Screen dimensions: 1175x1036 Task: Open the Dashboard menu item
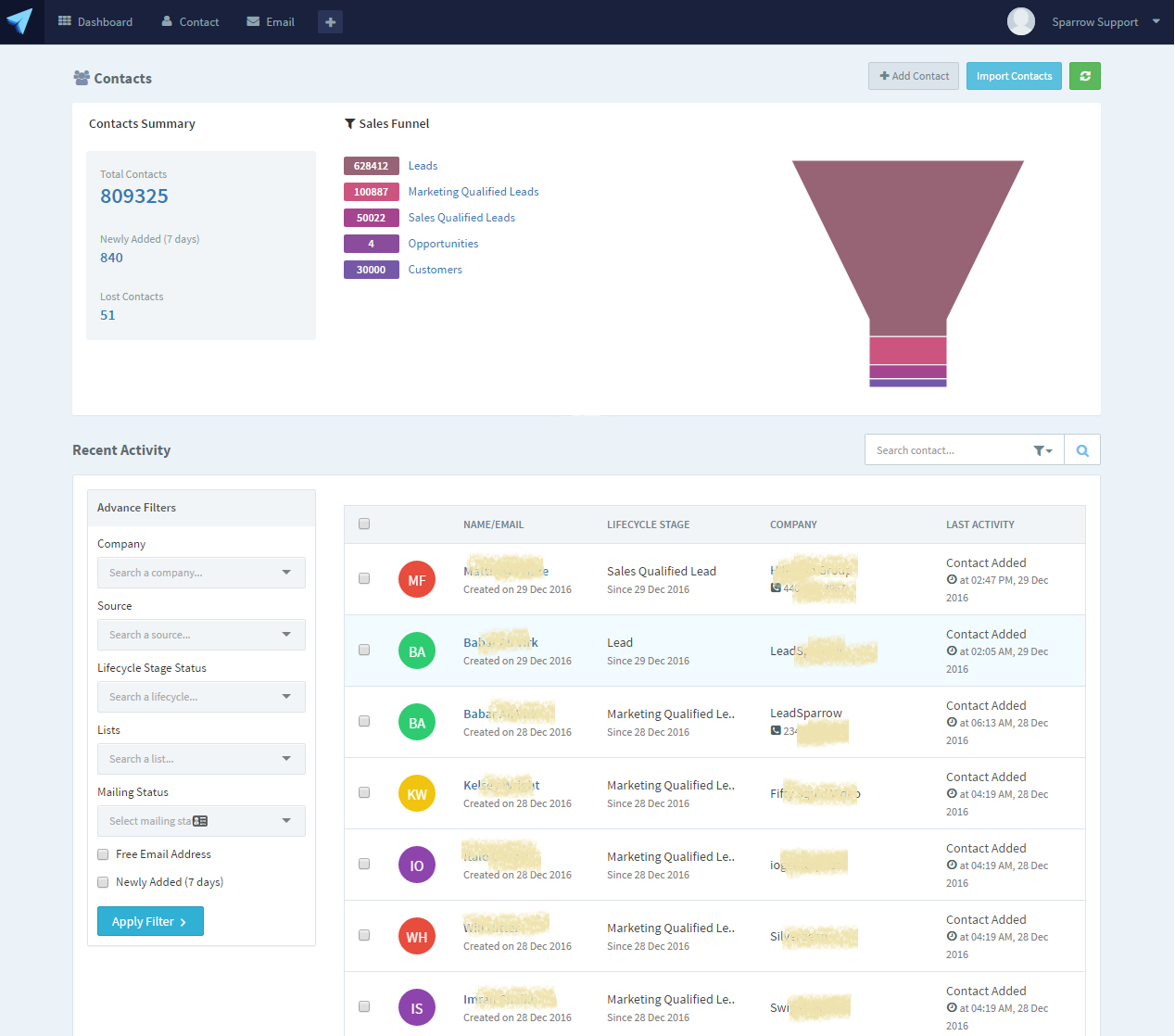tap(95, 22)
